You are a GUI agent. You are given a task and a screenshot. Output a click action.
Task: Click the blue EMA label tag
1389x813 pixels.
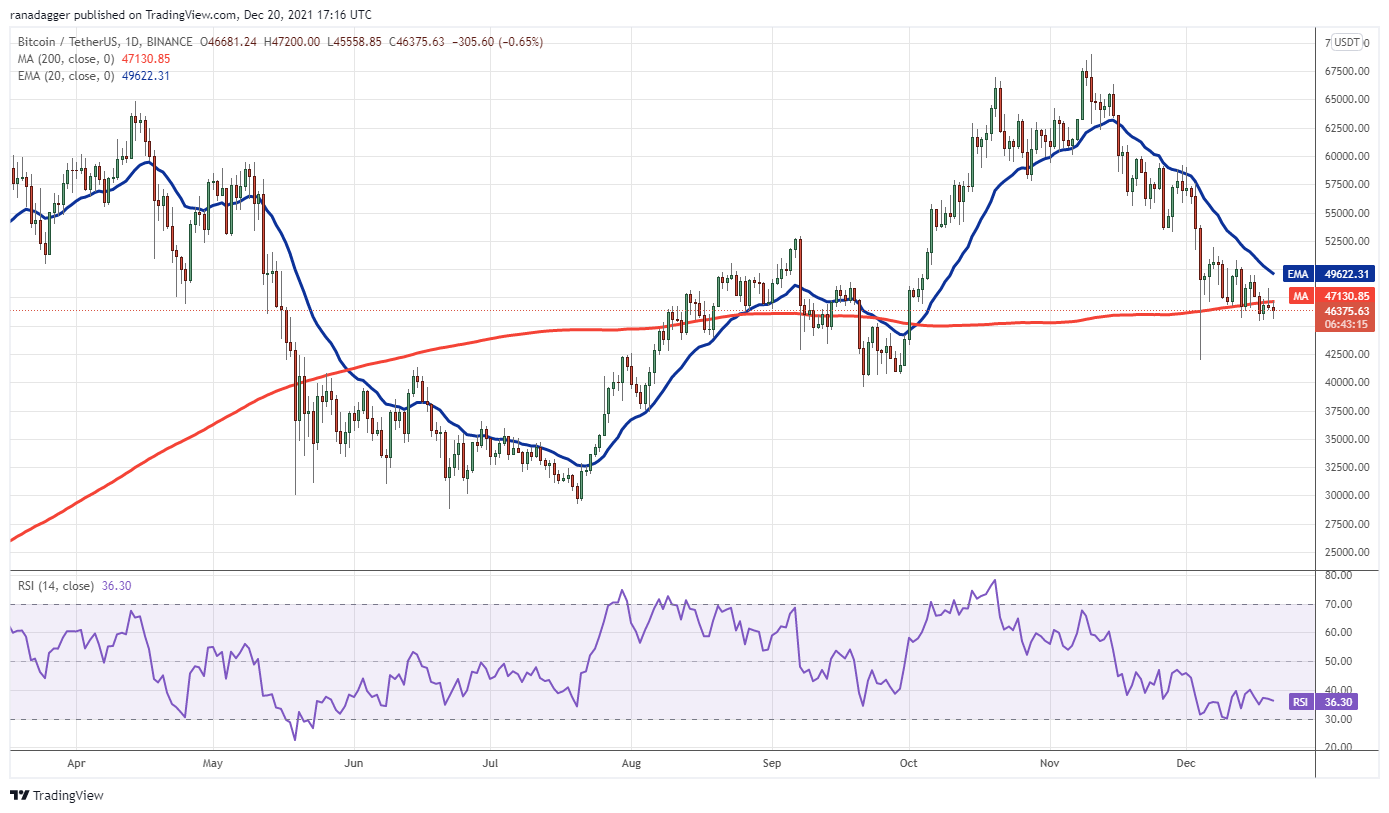1299,273
